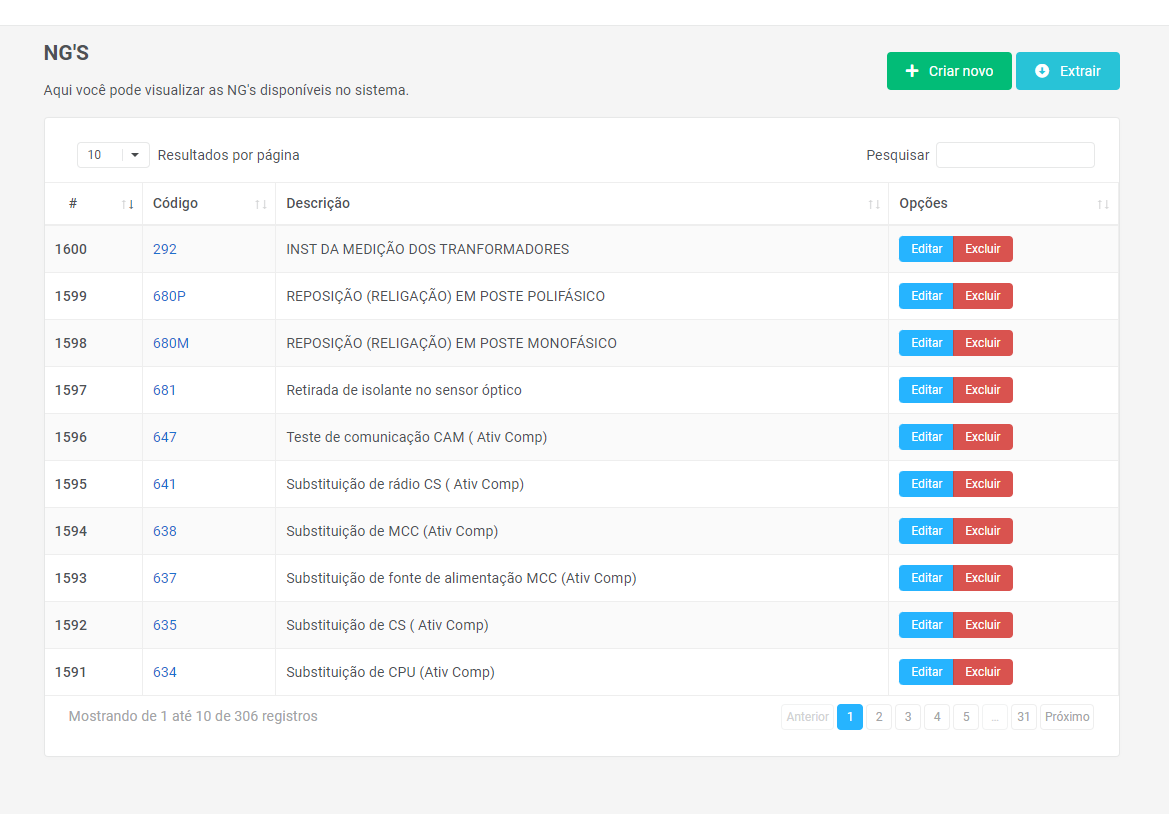Open code link 292
The height and width of the screenshot is (814, 1169).
pyautogui.click(x=165, y=249)
